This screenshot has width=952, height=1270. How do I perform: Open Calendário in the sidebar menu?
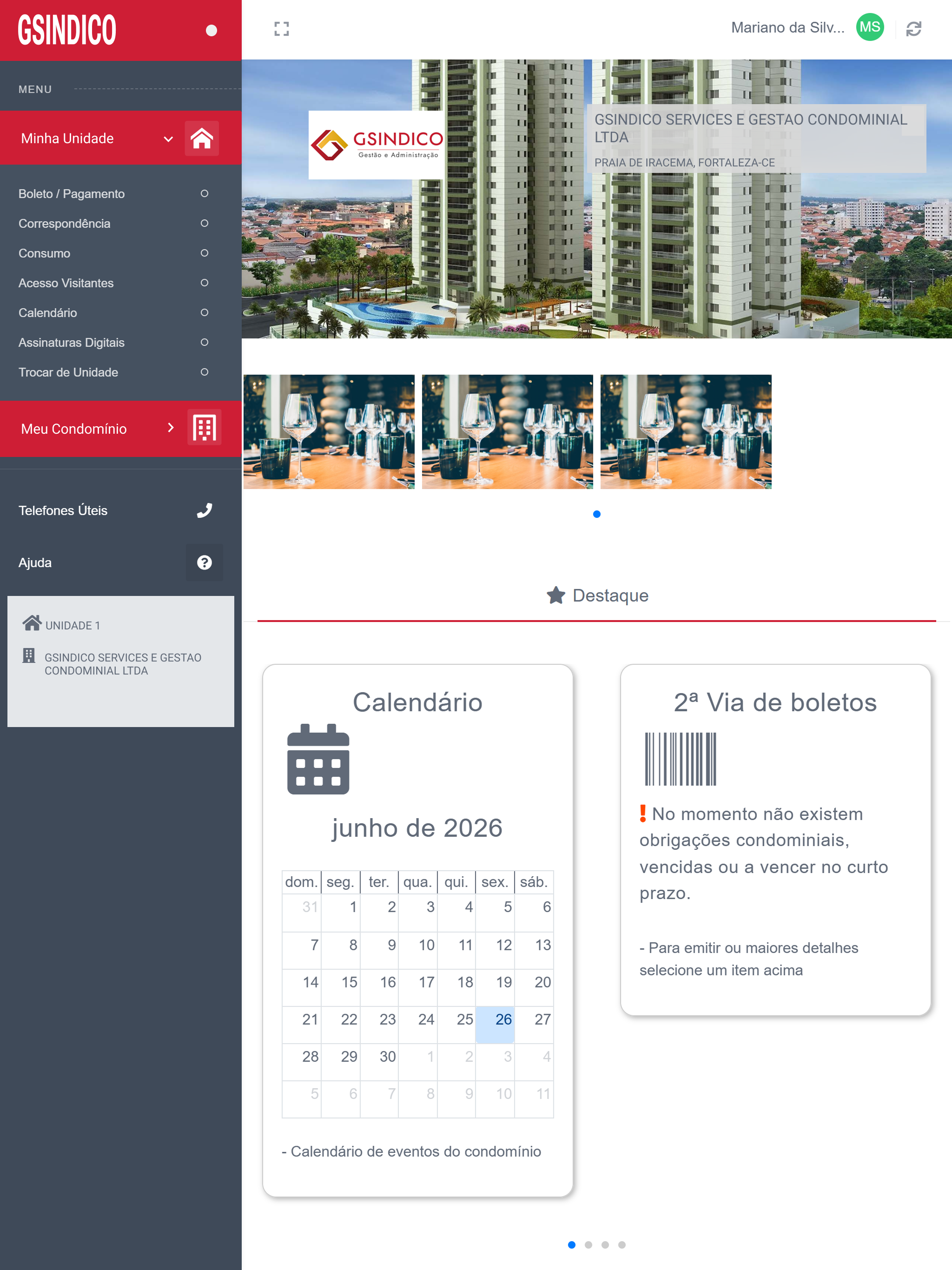pos(48,313)
